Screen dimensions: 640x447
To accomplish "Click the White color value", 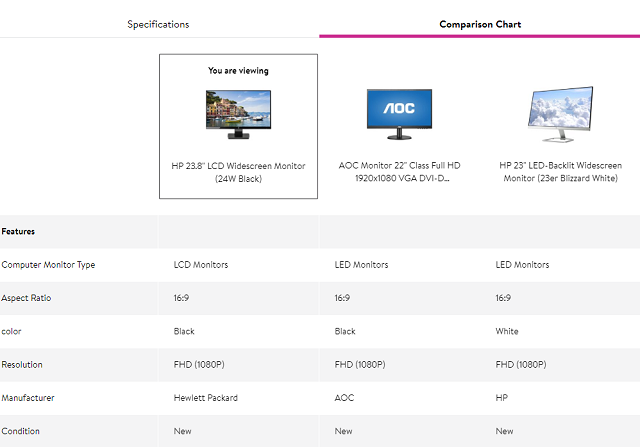I will coord(507,331).
